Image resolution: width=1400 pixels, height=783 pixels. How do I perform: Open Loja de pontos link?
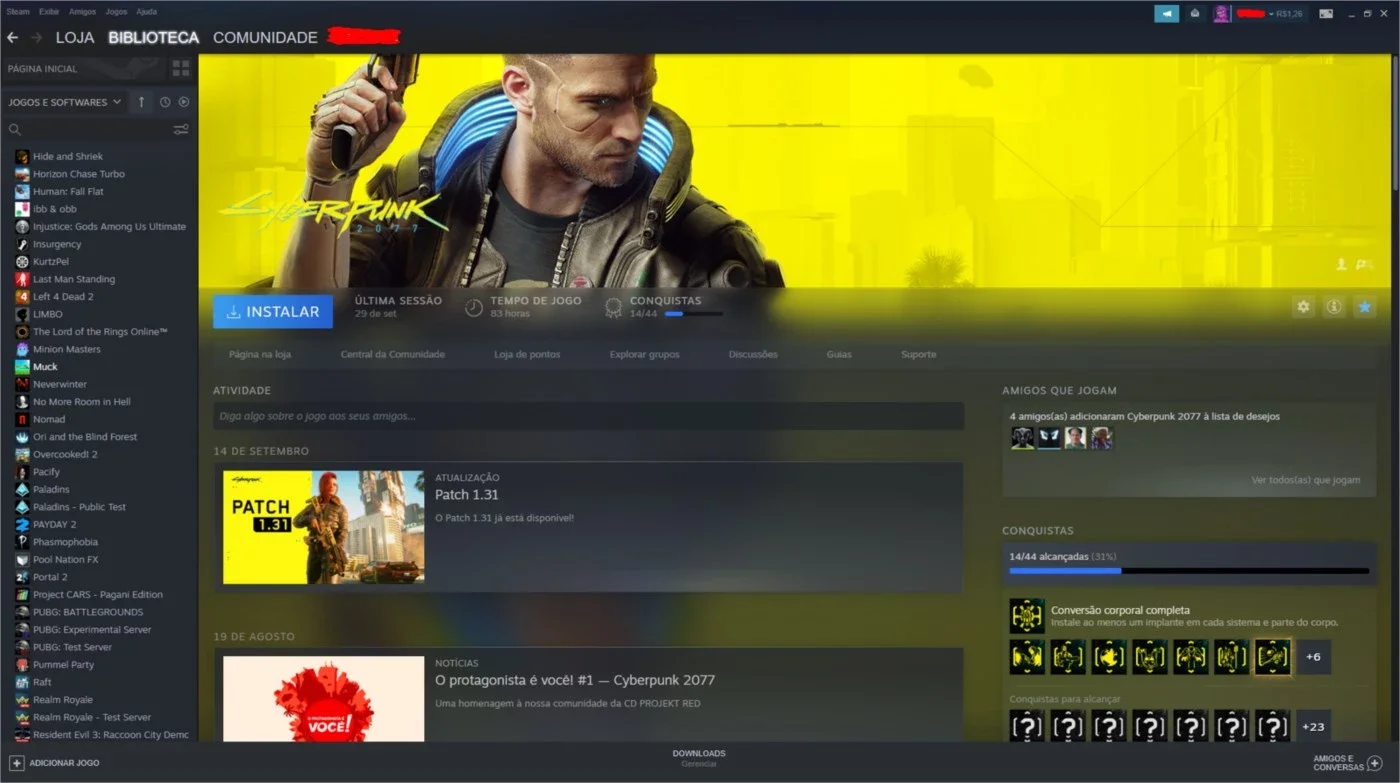[527, 354]
